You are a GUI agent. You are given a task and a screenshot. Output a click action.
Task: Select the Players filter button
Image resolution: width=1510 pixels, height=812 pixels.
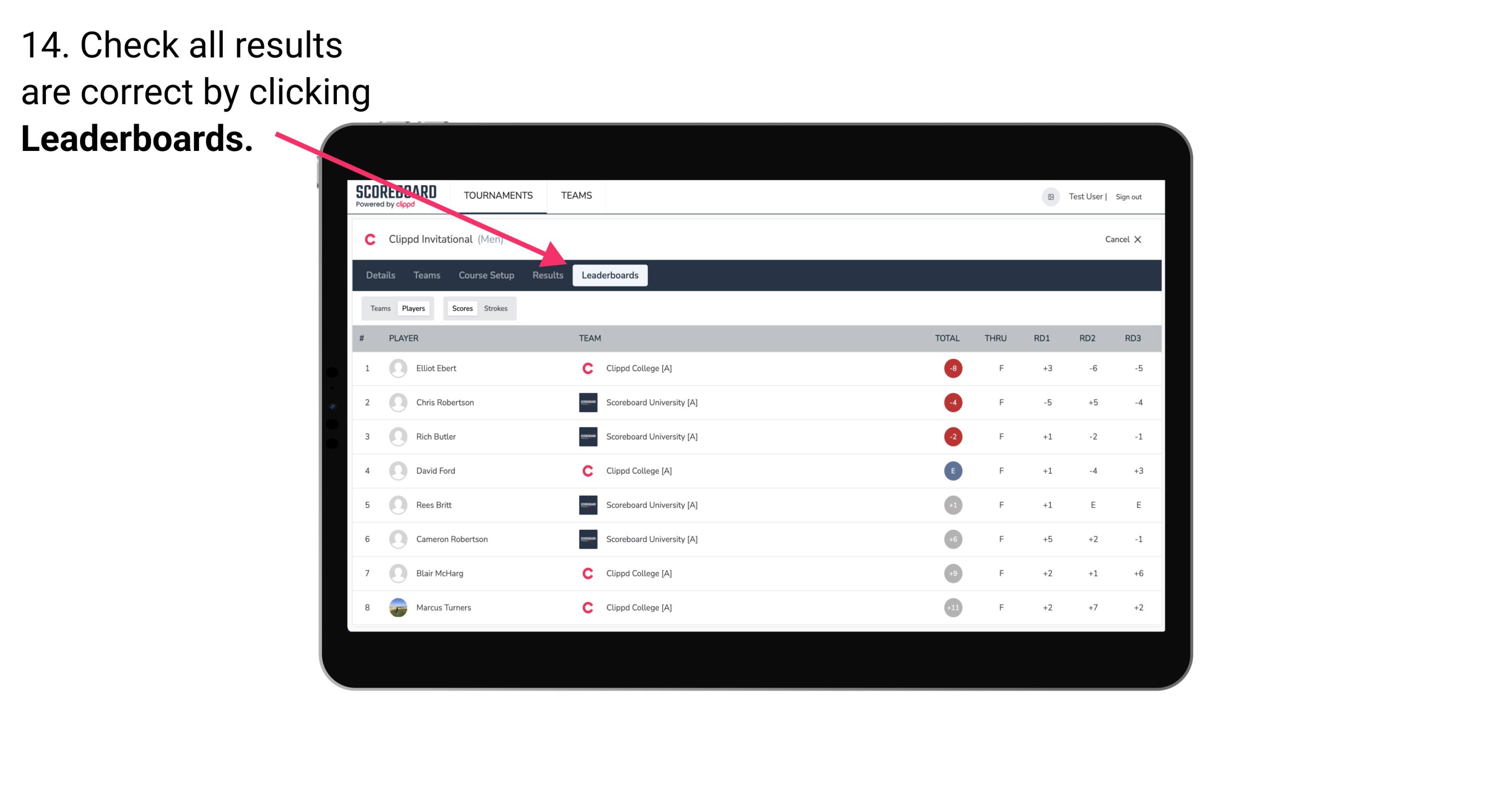point(414,308)
